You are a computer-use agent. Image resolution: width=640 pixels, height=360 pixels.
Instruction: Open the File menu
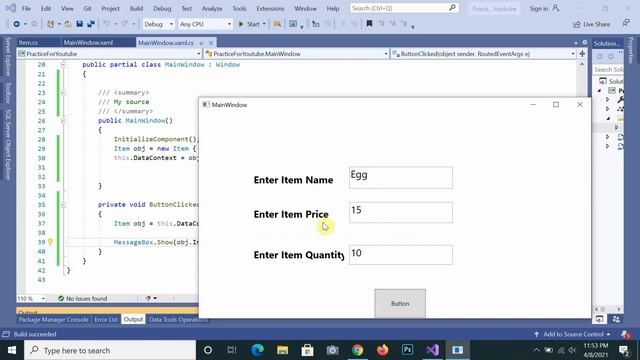tap(26, 8)
